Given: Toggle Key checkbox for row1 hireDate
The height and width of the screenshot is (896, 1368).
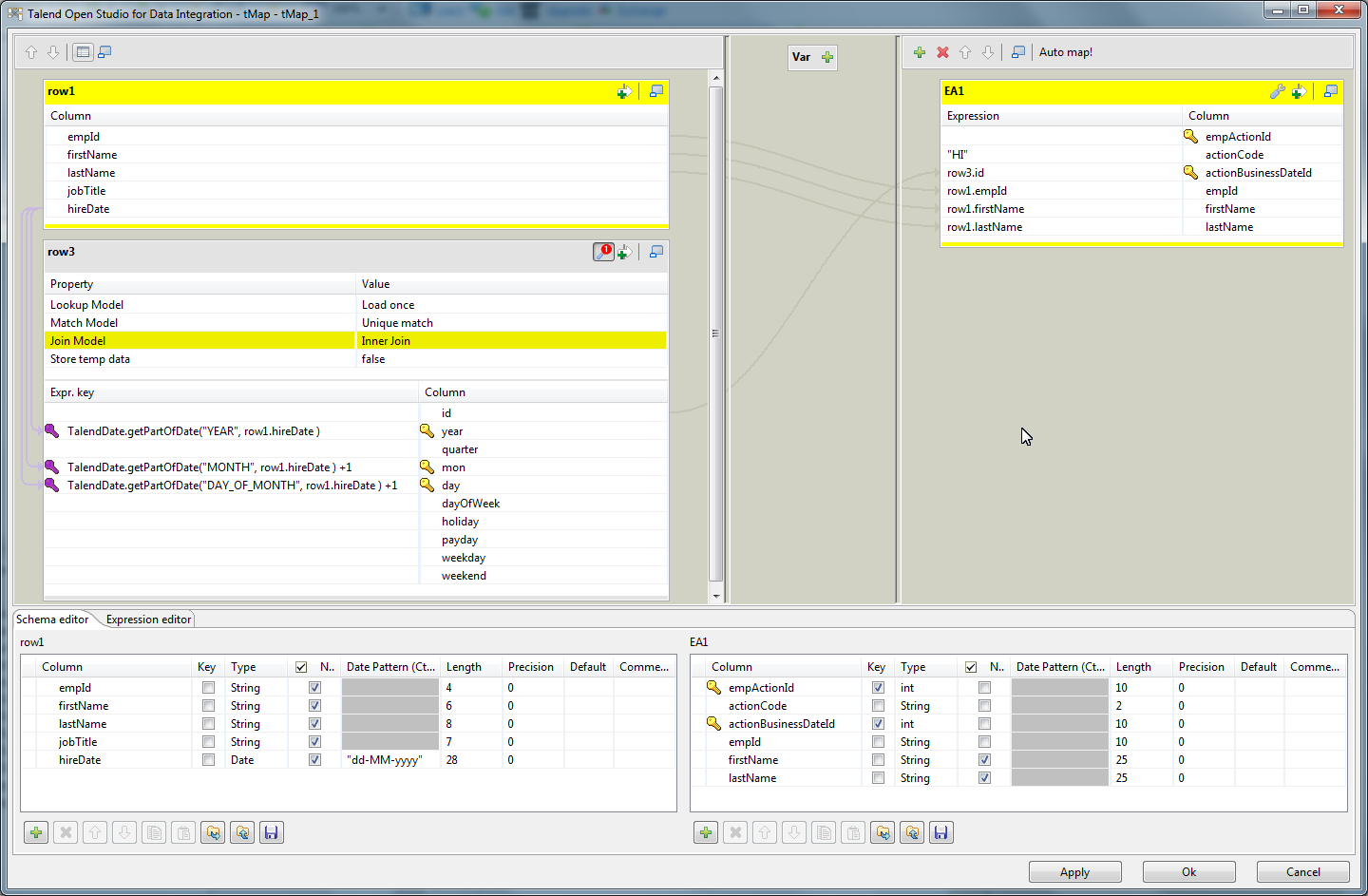Looking at the screenshot, I should pyautogui.click(x=208, y=760).
